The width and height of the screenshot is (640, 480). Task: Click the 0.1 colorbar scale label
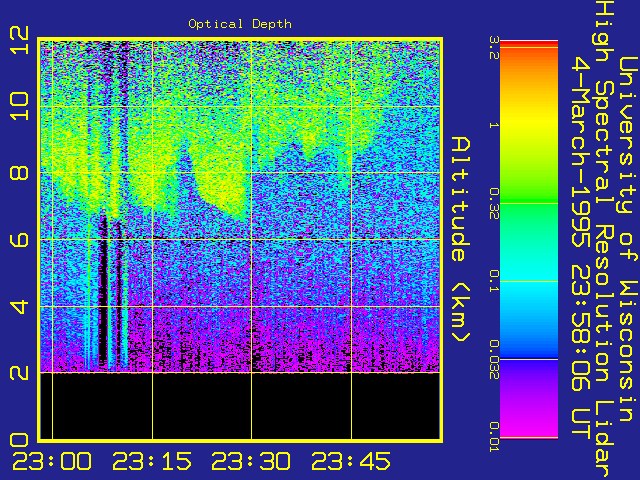point(494,281)
